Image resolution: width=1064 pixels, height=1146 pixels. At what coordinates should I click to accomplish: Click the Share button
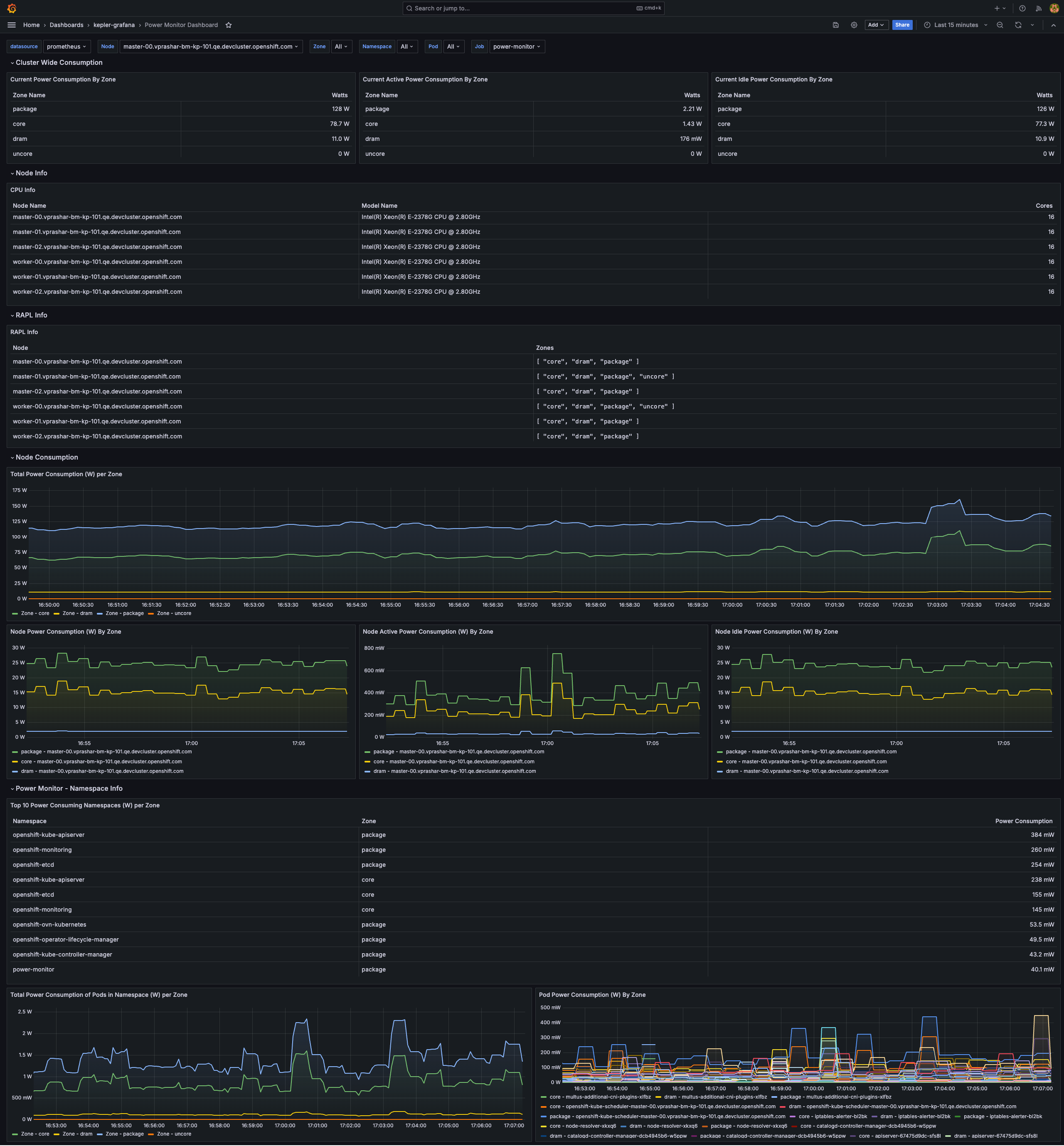click(x=902, y=25)
